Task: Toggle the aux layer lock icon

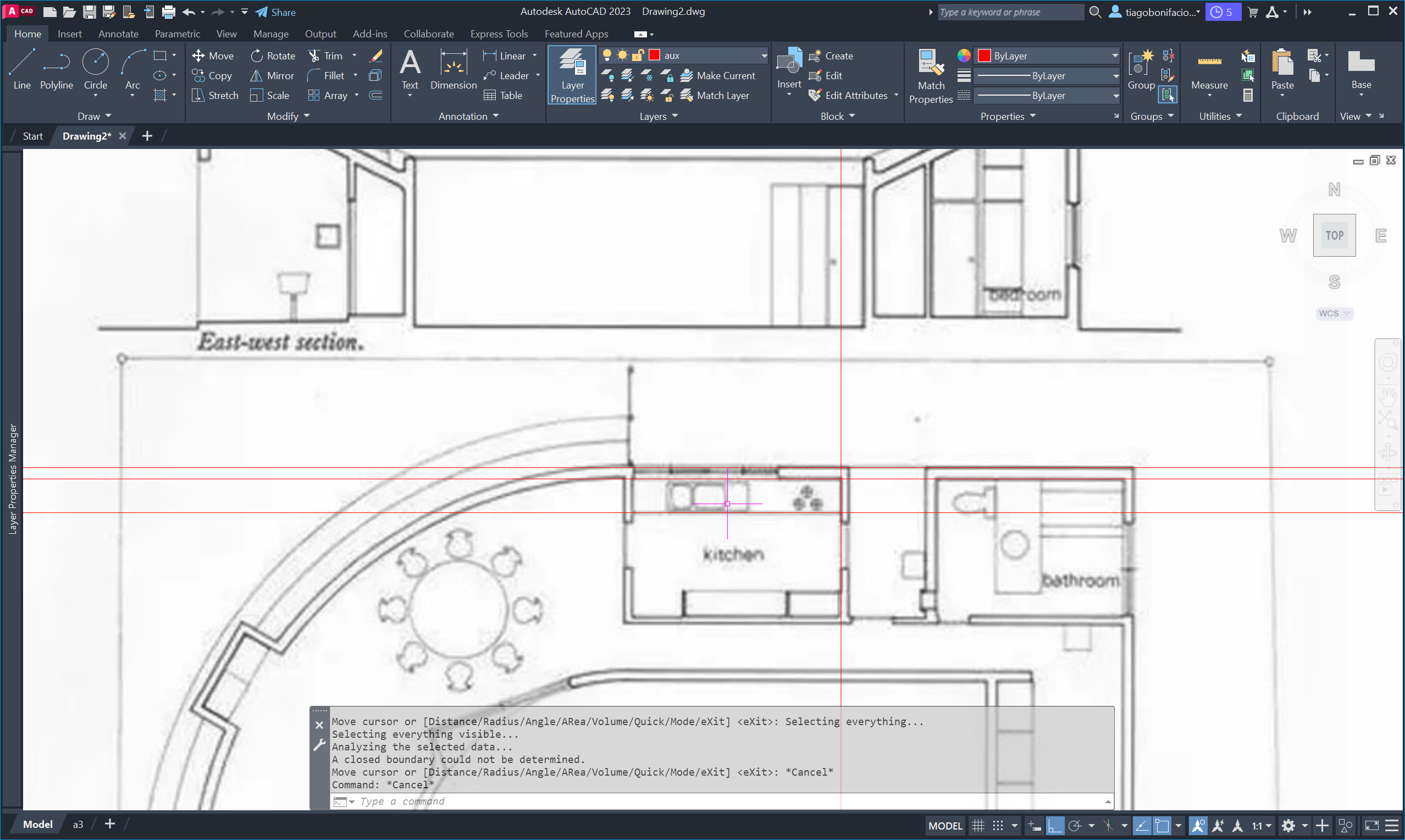Action: [638, 55]
